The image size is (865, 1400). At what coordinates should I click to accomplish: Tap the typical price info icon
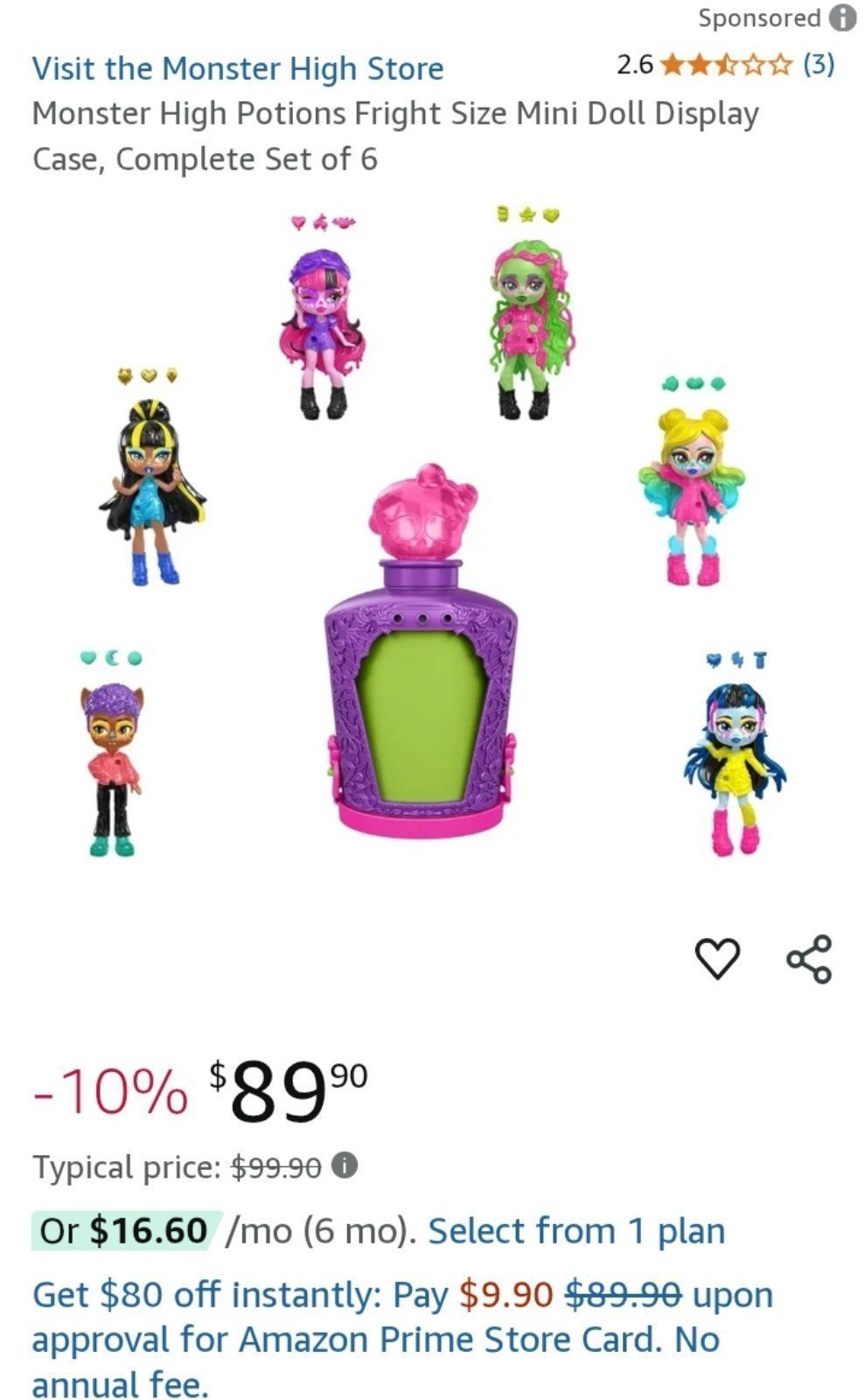pos(345,1166)
